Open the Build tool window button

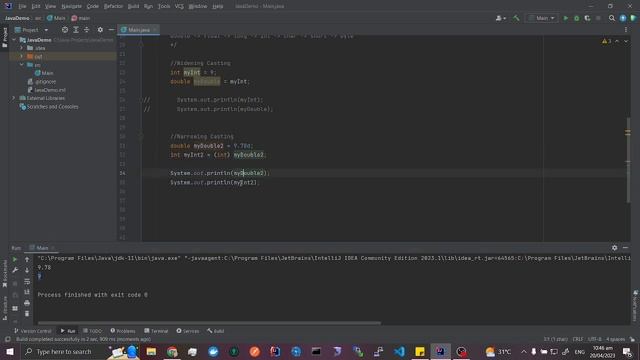216,331
